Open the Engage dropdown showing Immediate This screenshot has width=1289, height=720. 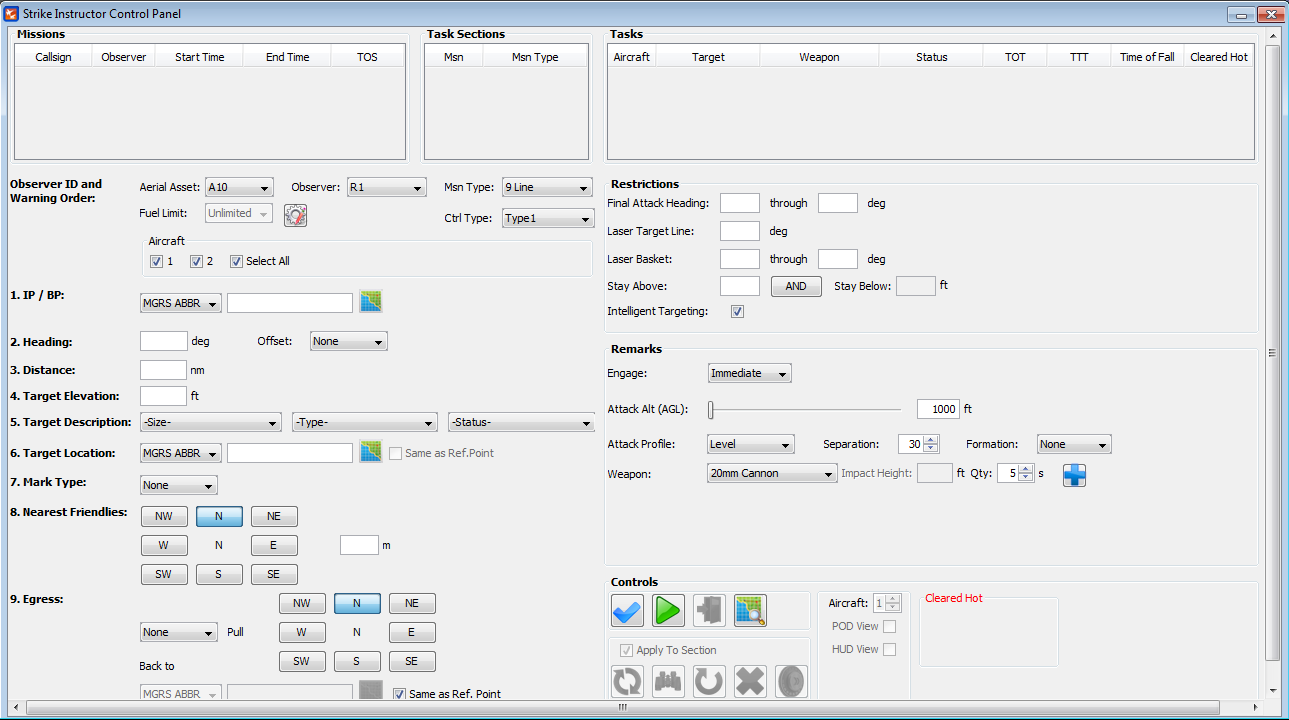(x=750, y=374)
